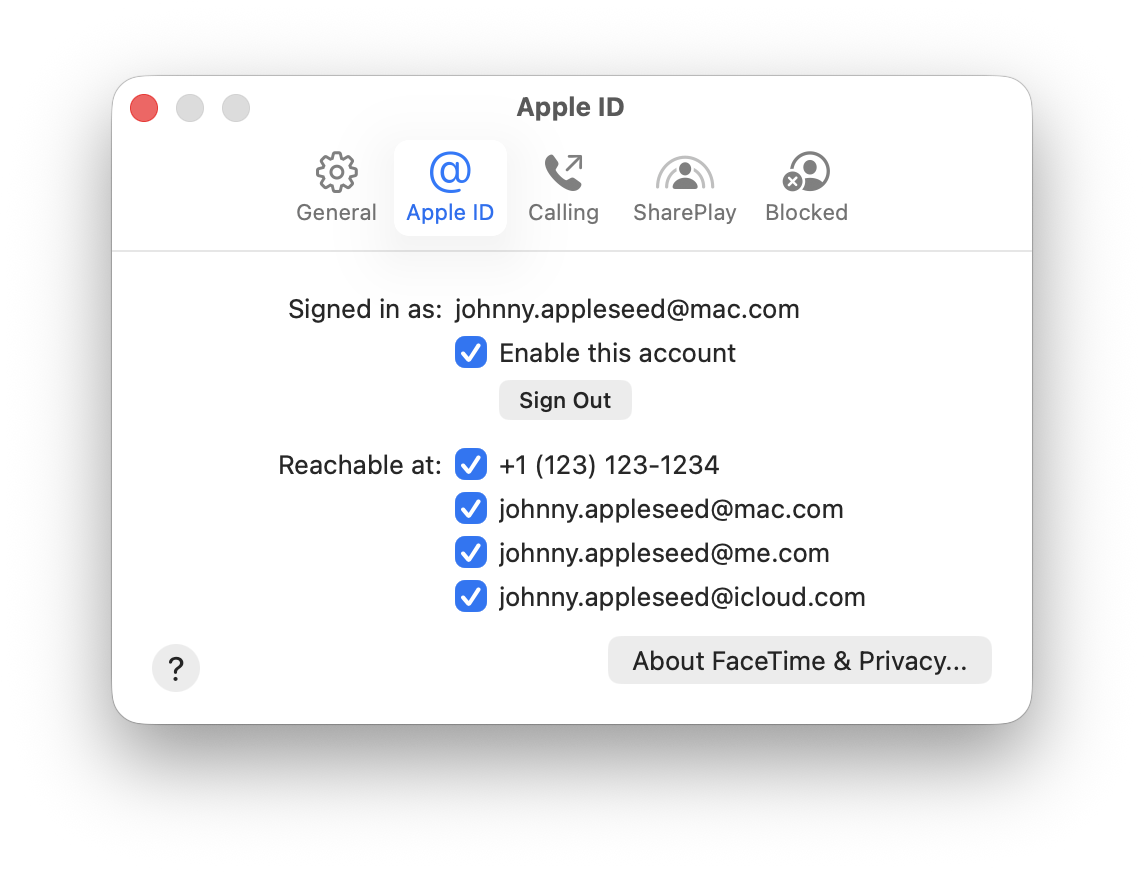Click the Sign Out button
Screen dimensions: 1144x872
pyautogui.click(x=565, y=400)
